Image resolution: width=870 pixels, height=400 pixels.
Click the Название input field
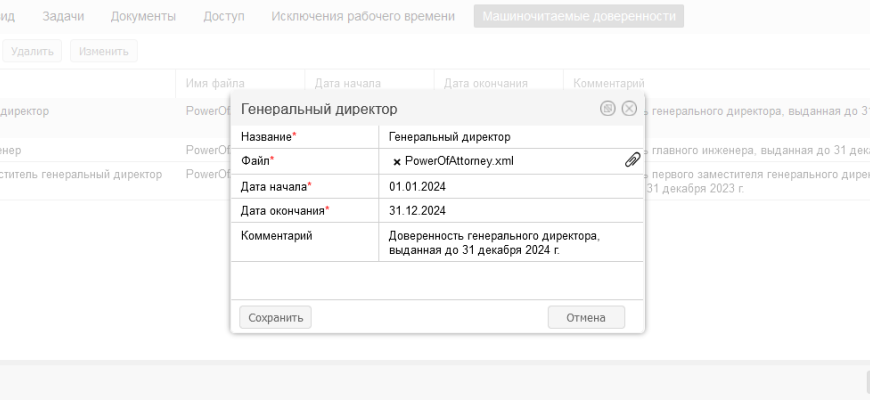[510, 136]
